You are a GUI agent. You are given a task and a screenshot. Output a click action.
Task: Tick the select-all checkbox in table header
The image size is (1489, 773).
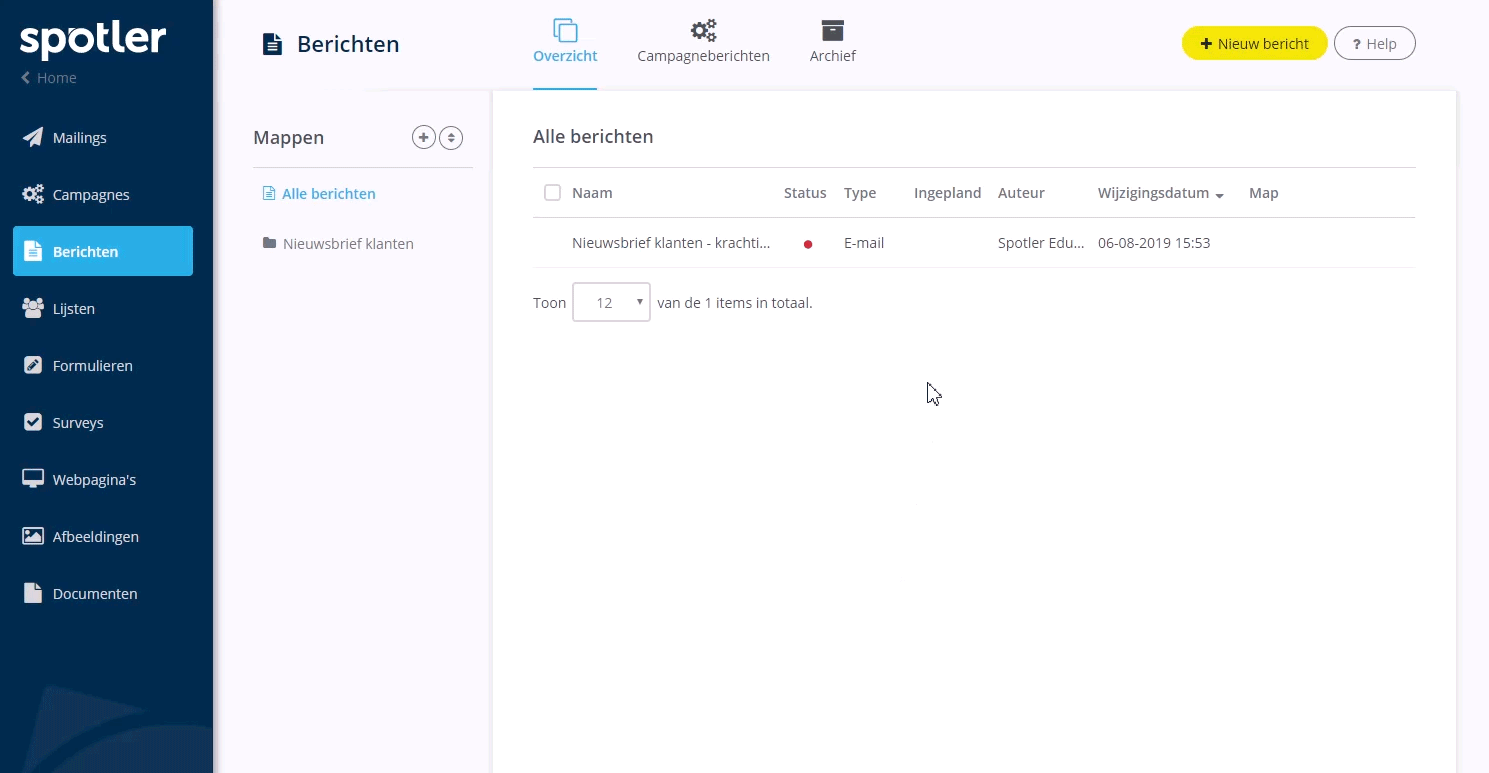coord(552,192)
